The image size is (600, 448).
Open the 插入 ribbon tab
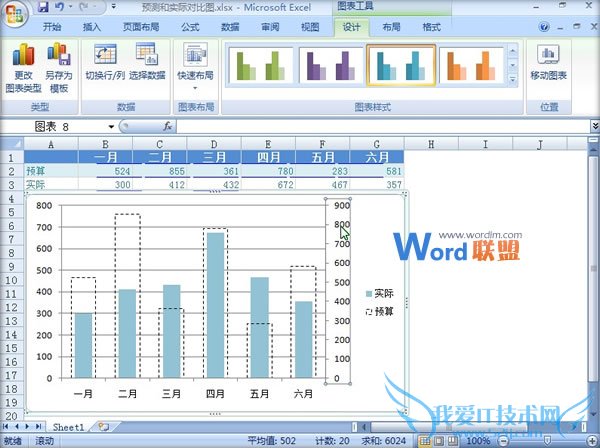pos(92,27)
